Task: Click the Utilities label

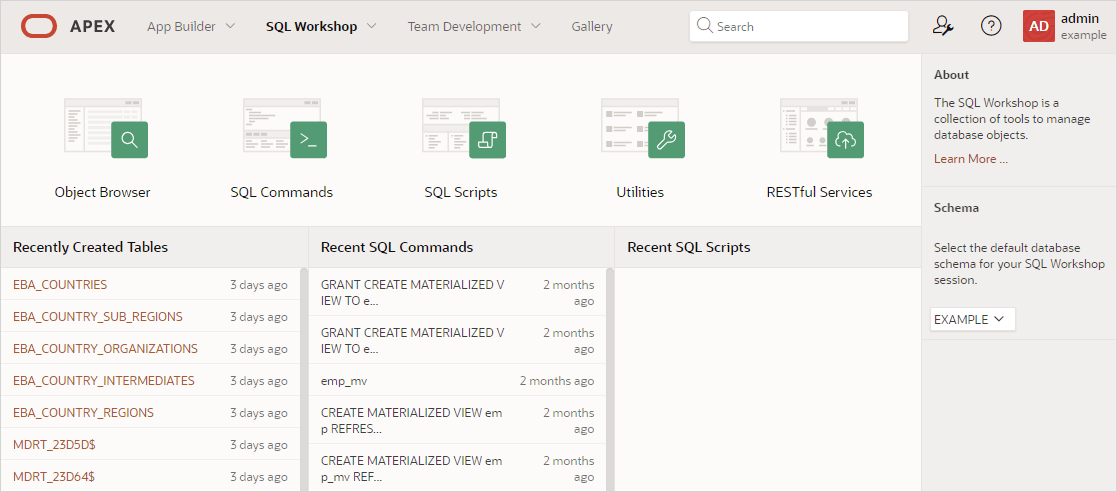Action: pyautogui.click(x=640, y=192)
